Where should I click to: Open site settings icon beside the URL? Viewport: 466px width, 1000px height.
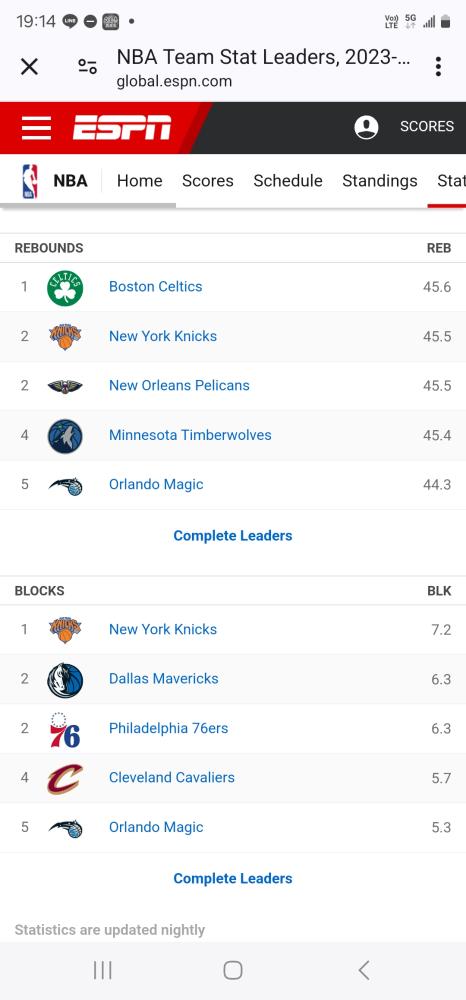[x=87, y=66]
